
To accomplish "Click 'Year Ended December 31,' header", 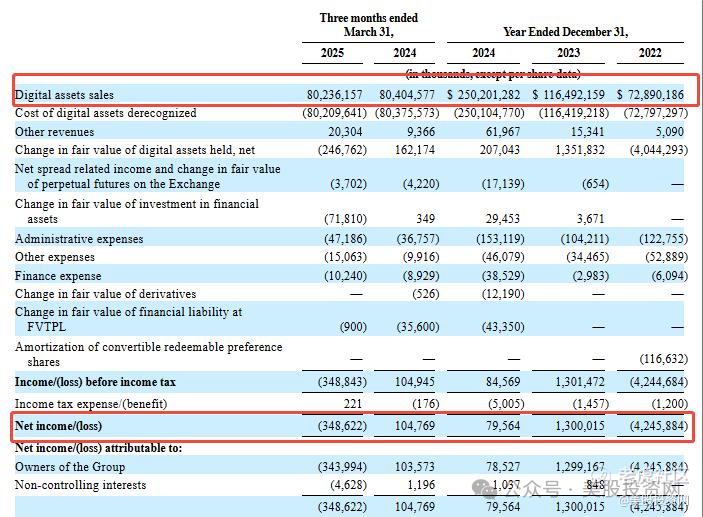I will point(566,32).
